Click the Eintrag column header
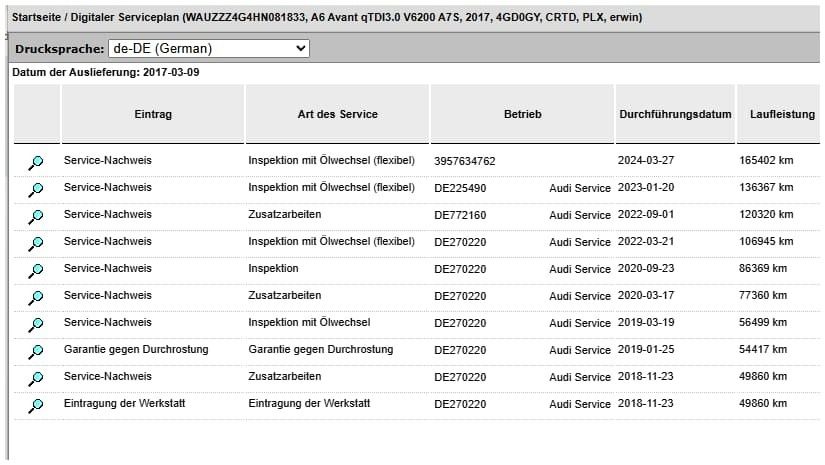This screenshot has height=465, width=825. (x=153, y=114)
